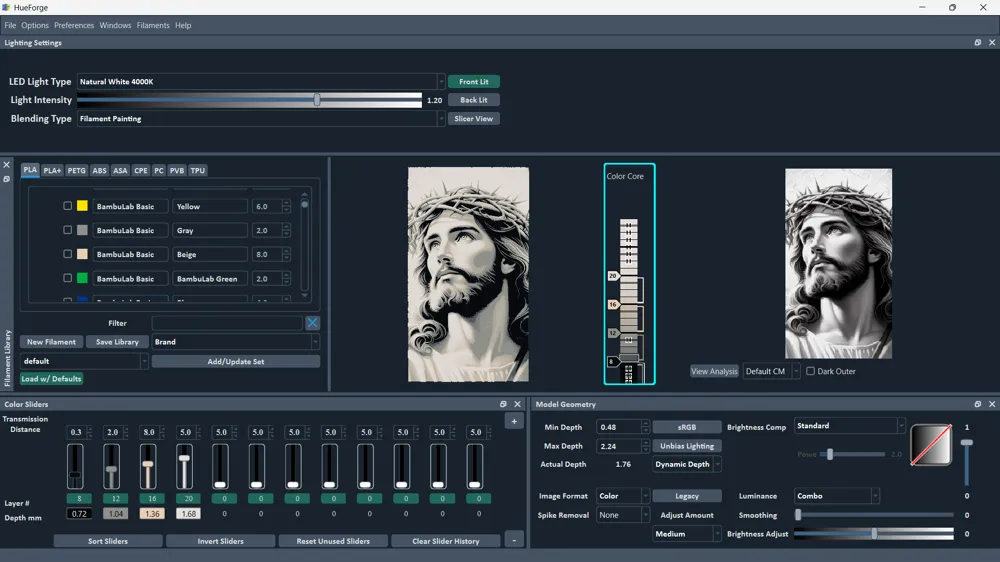Open the File menu
The image size is (1000, 562).
pyautogui.click(x=10, y=26)
